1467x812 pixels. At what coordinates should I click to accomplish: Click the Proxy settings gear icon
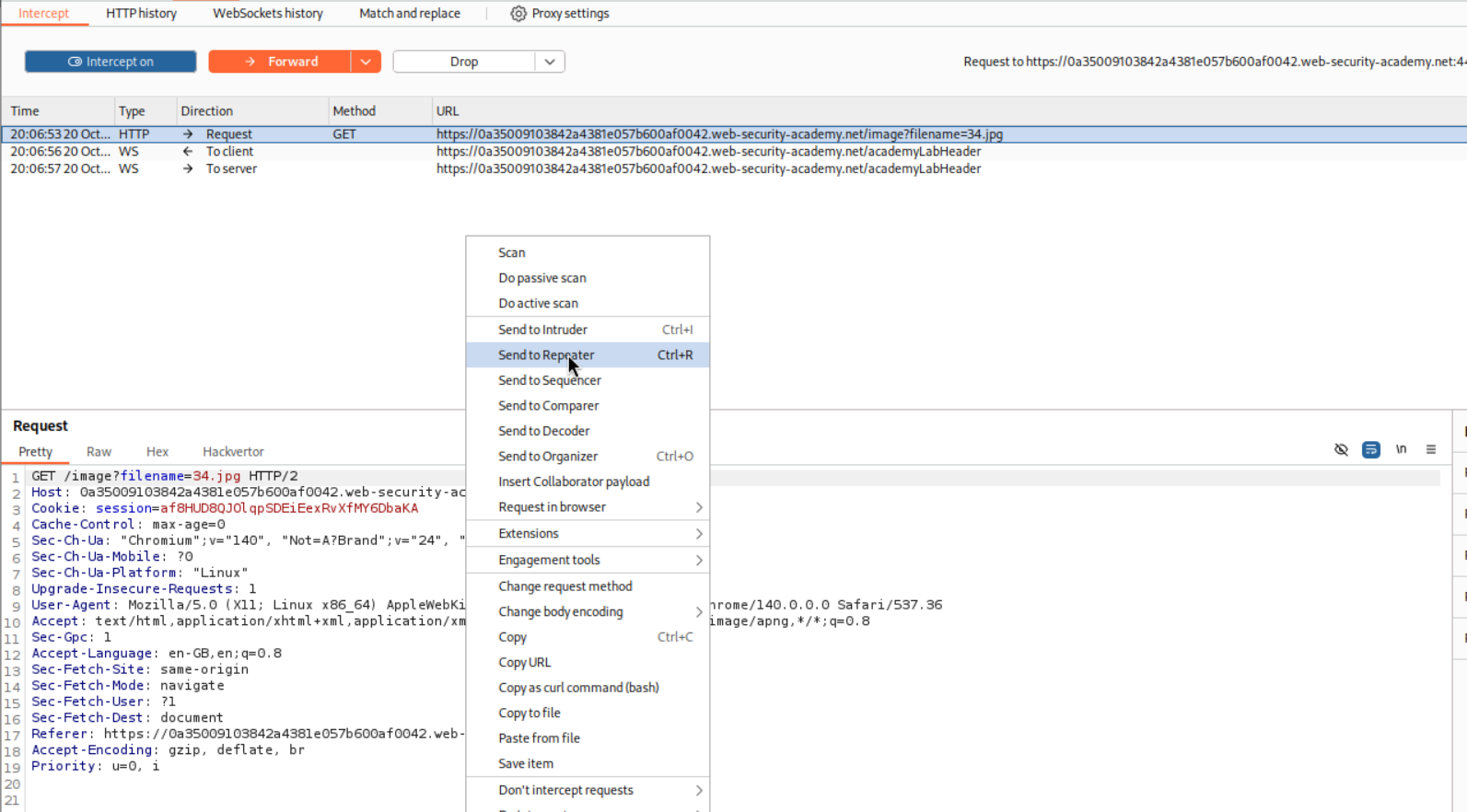[518, 14]
